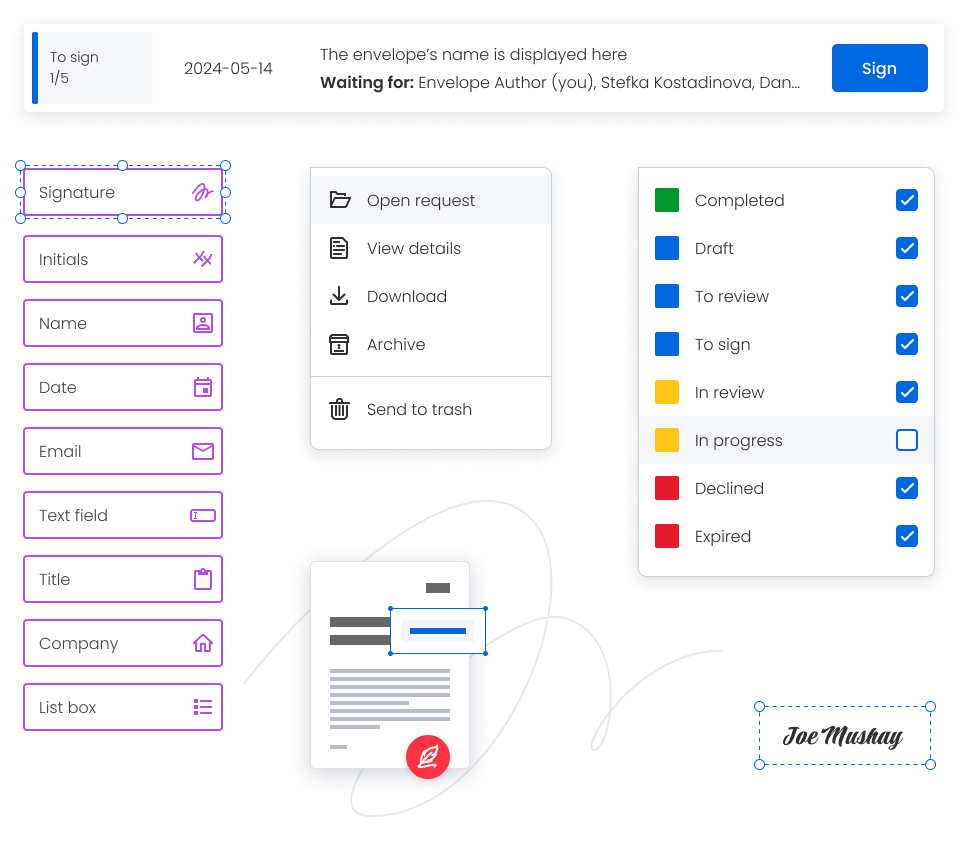The height and width of the screenshot is (852, 968).
Task: Pick the Date field label
Action: pyautogui.click(x=57, y=388)
